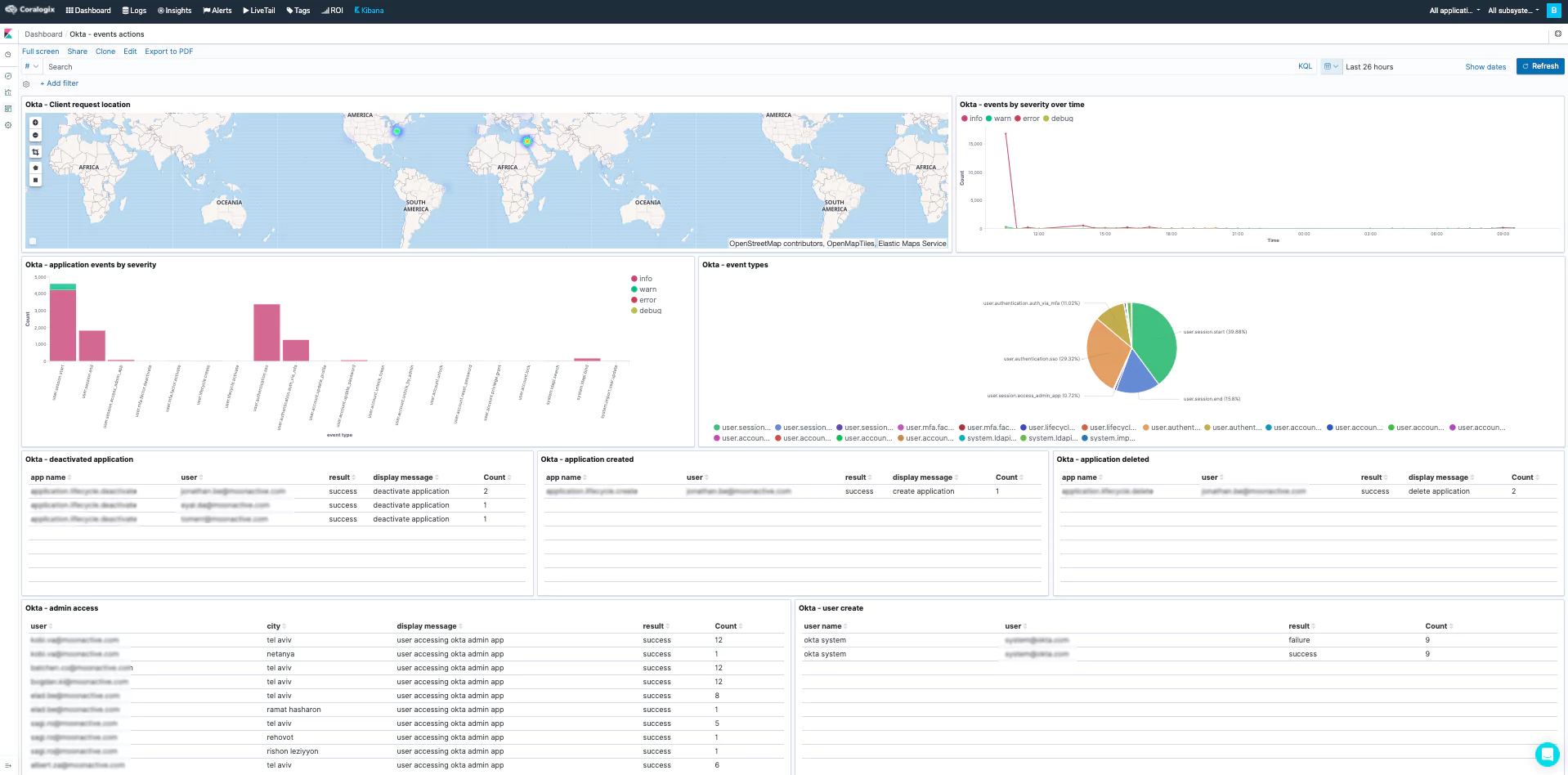Click Full screen link
The image size is (1568, 775).
(40, 52)
